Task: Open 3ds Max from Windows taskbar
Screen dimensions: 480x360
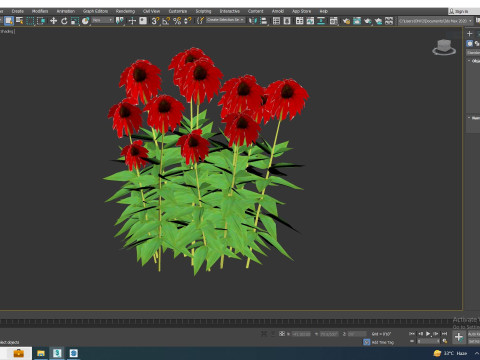Action: click(57, 353)
